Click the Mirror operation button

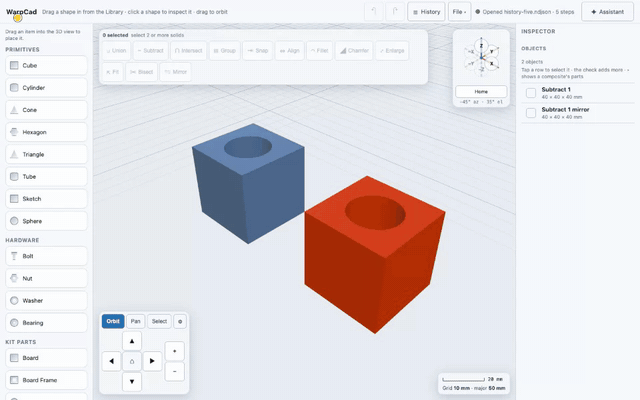point(176,72)
